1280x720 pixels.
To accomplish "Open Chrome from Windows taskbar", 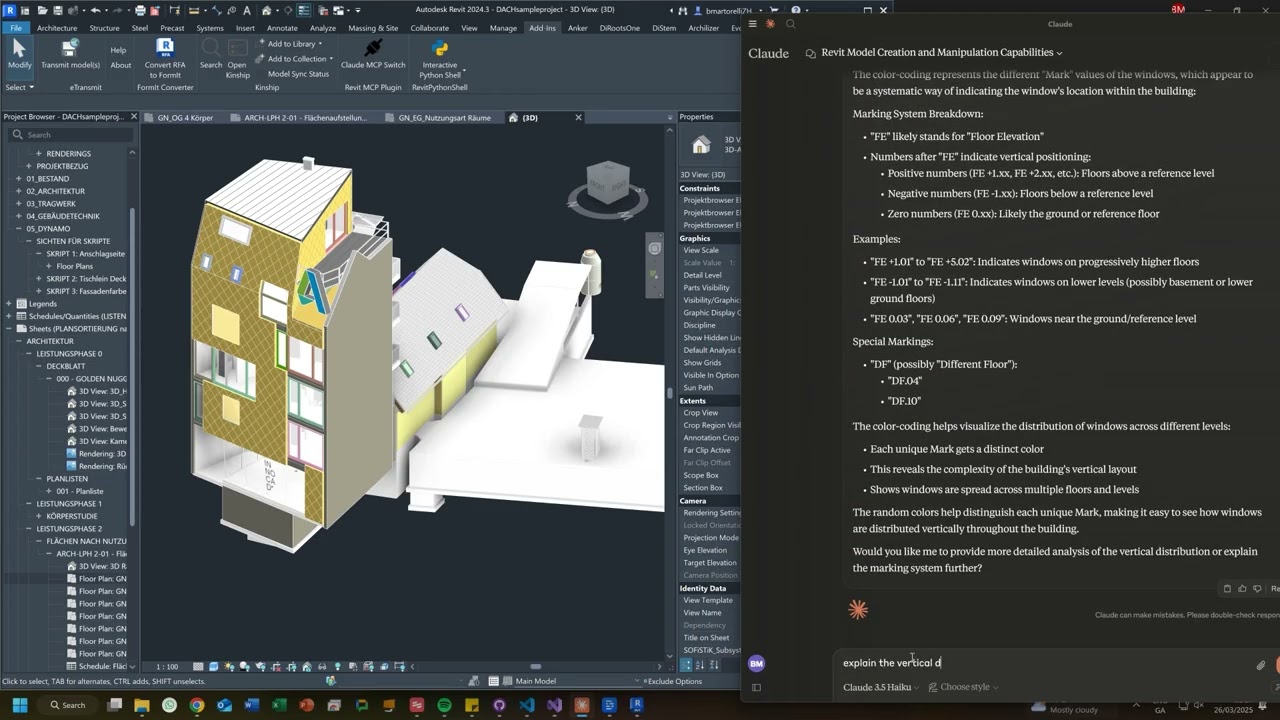I will (197, 705).
